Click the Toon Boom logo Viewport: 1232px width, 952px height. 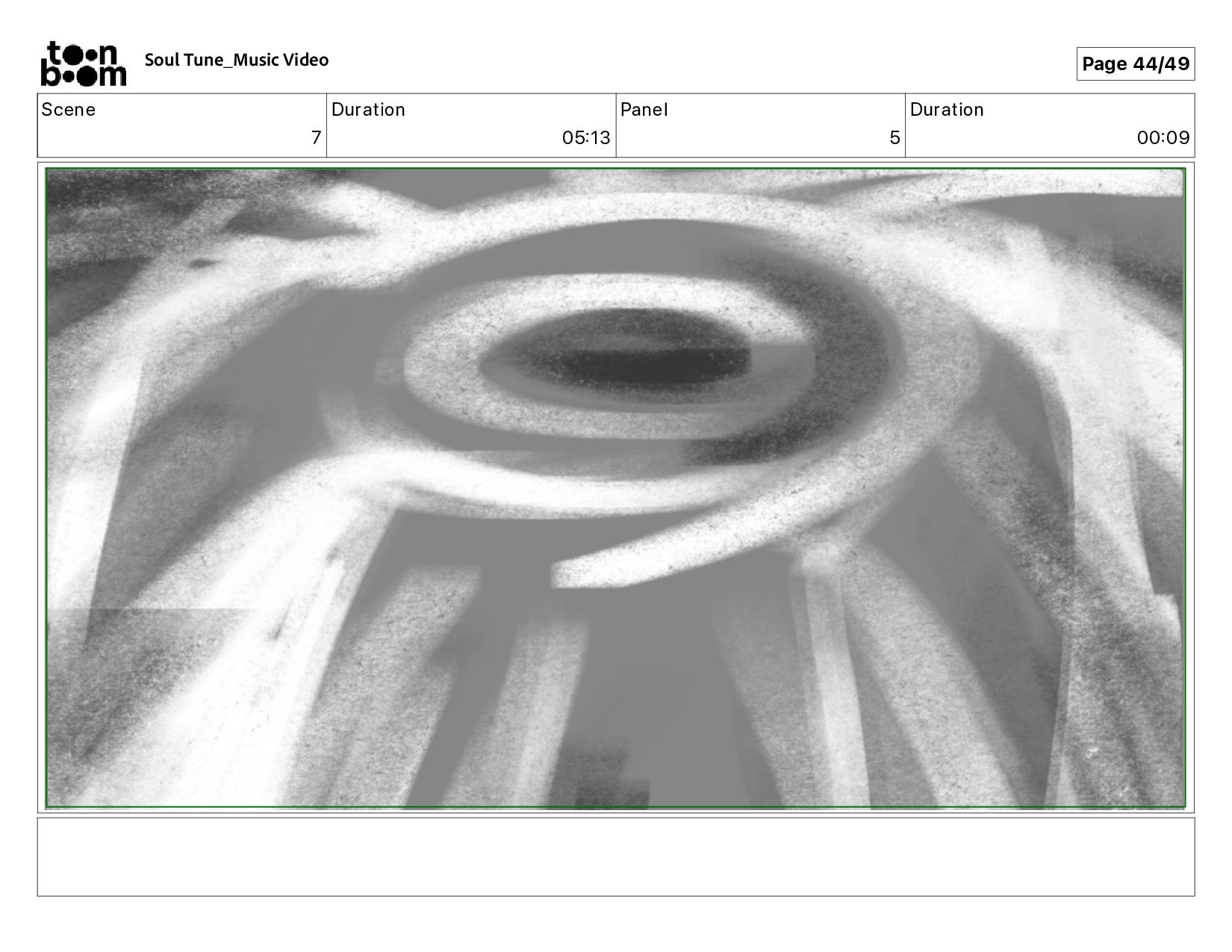click(x=83, y=63)
